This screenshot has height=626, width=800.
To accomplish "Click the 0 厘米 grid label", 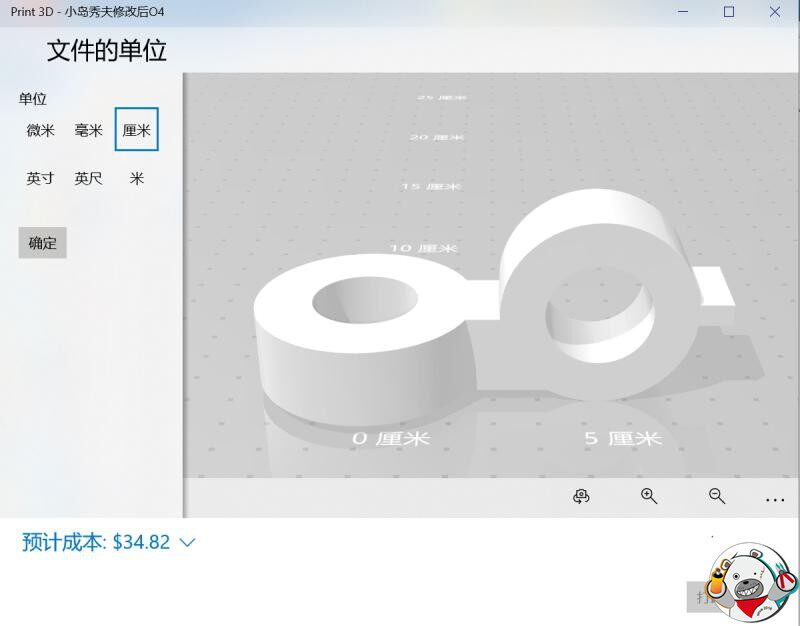I will (391, 438).
